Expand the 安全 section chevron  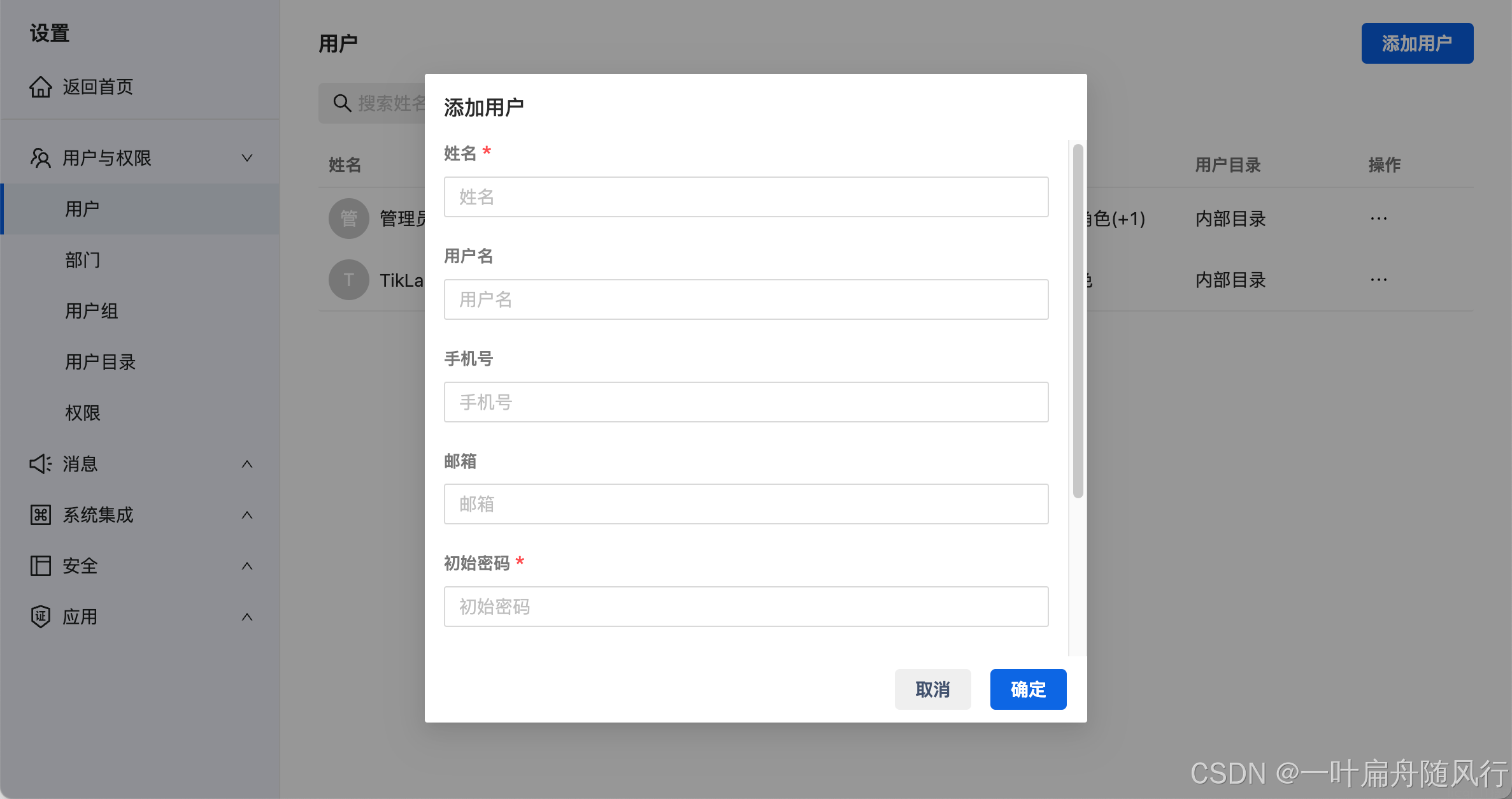[247, 566]
